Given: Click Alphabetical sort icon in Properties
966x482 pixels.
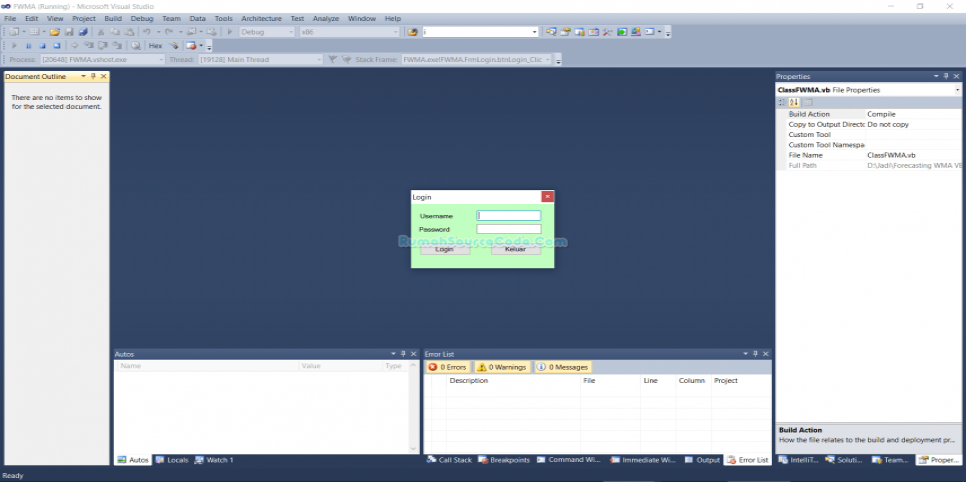Looking at the screenshot, I should point(794,102).
